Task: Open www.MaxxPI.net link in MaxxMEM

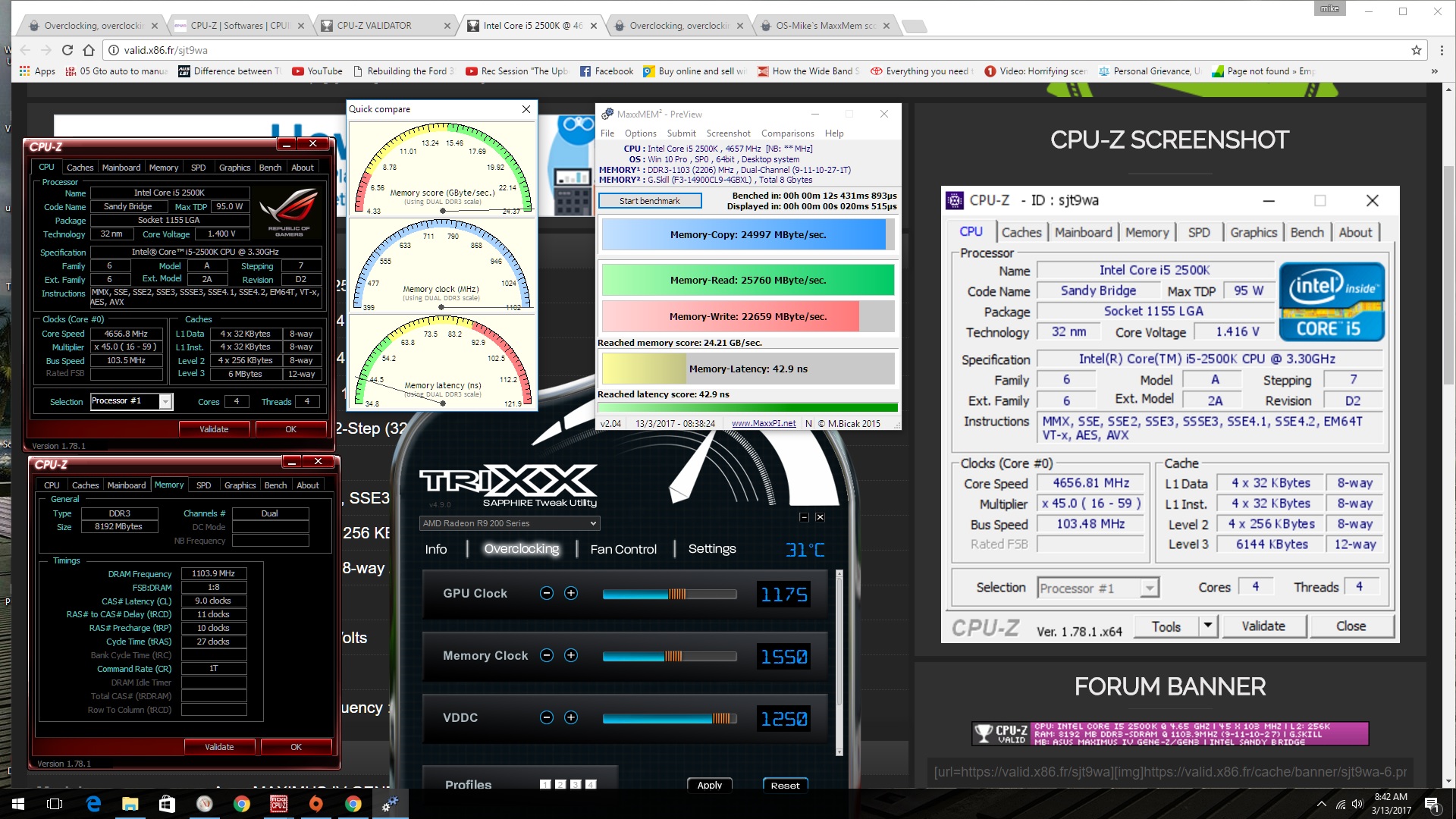Action: point(764,424)
